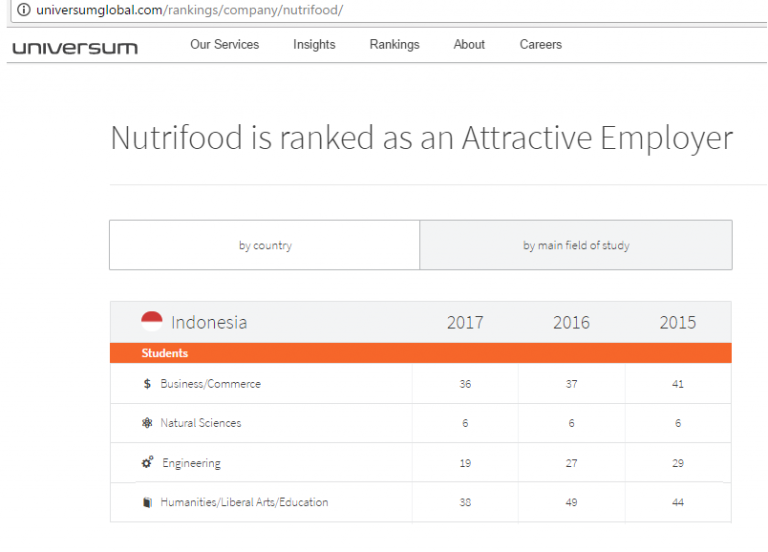Click the atom icon for Natural Sciences
Image resolution: width=768 pixels, height=552 pixels.
(148, 423)
